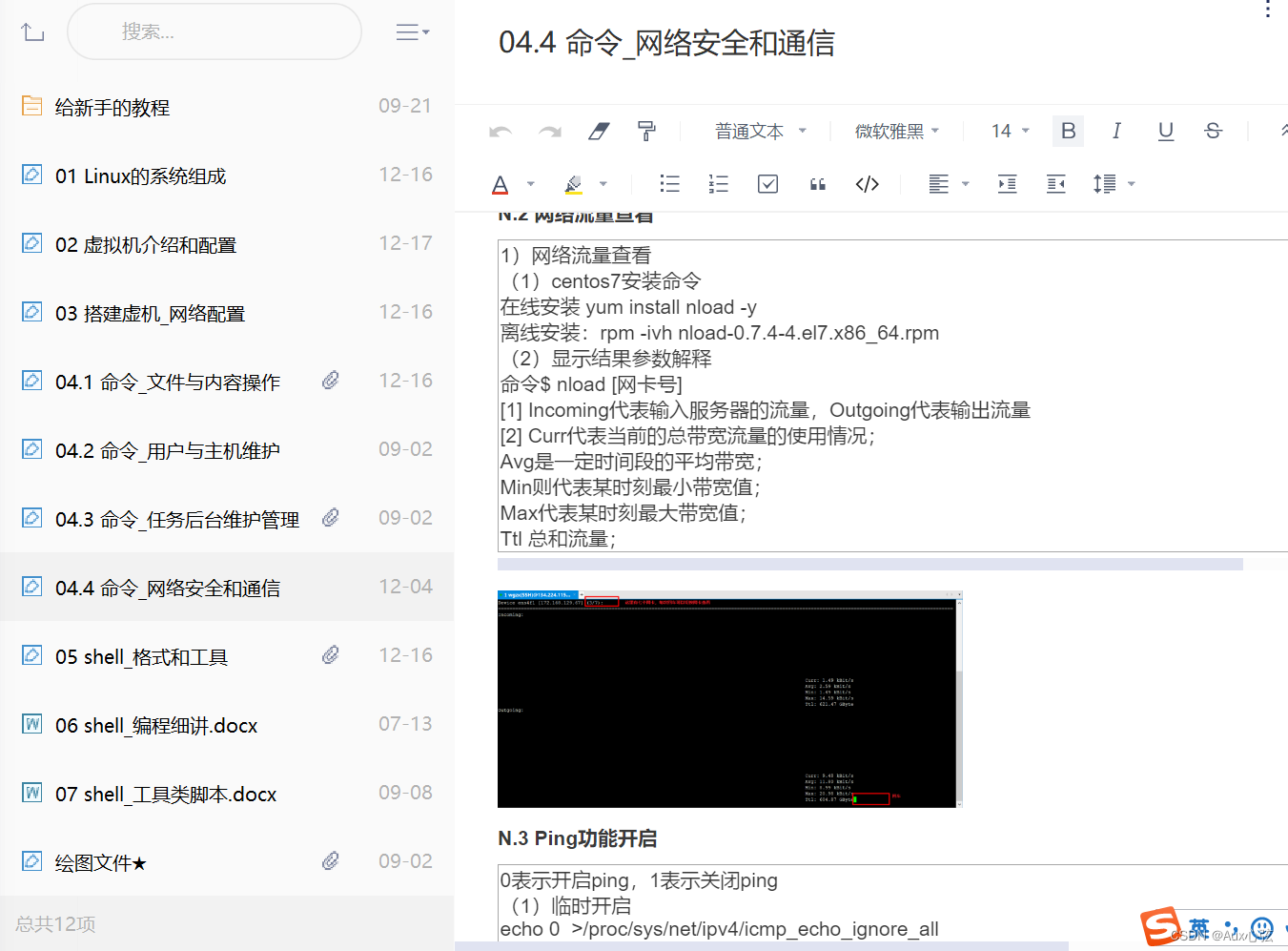Open note 04.1 命令_文件与内容操作
Screen dimensions: 1288x951
(x=227, y=382)
